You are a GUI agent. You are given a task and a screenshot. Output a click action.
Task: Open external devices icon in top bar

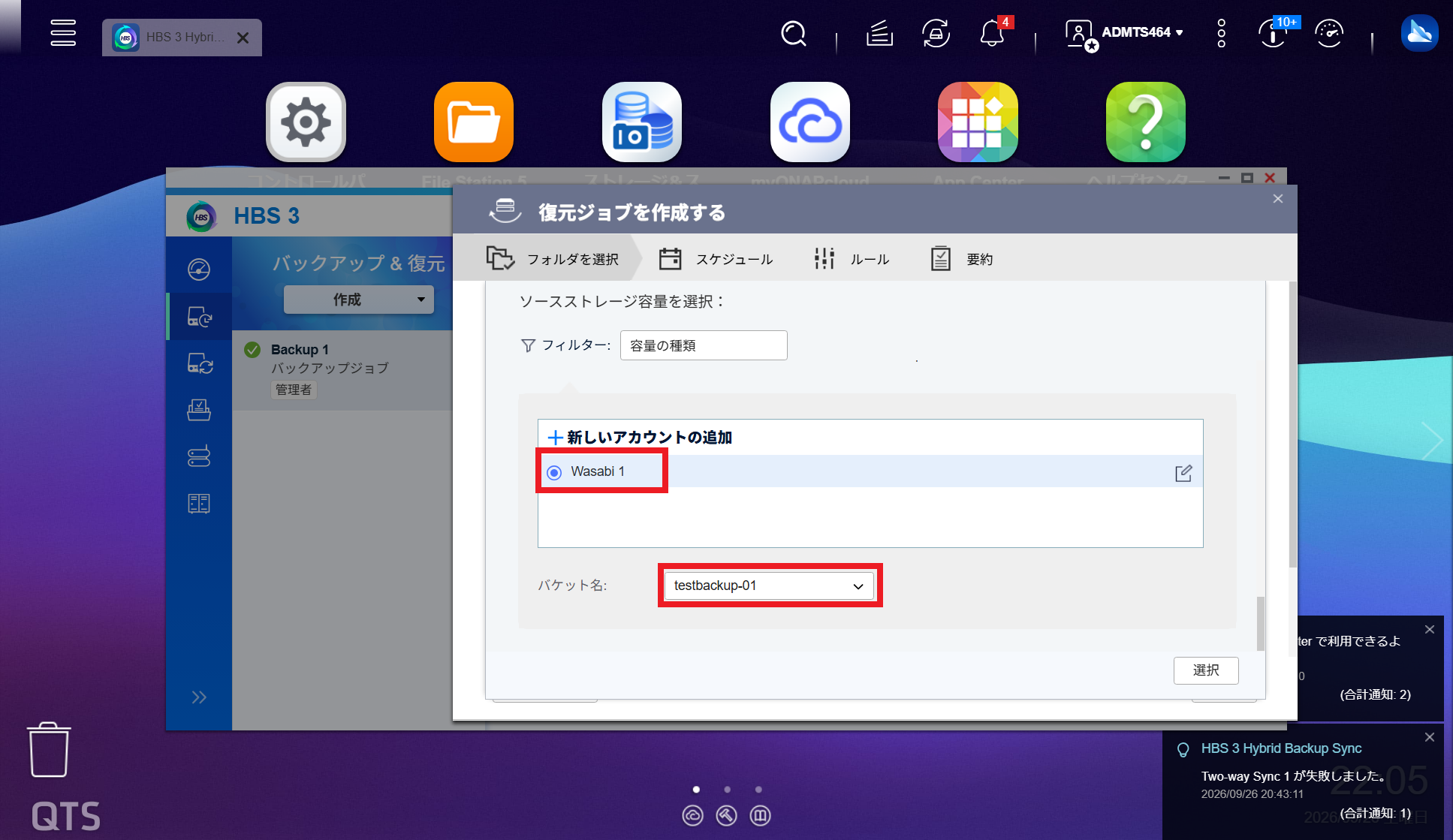point(936,34)
